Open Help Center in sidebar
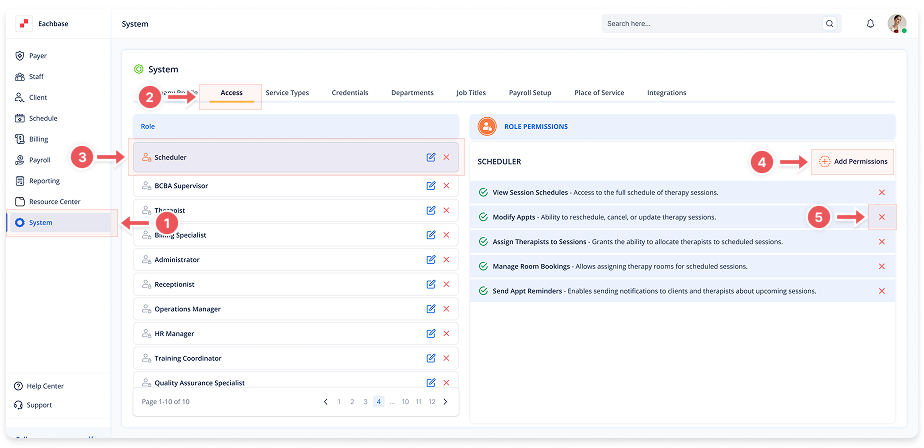 [45, 386]
